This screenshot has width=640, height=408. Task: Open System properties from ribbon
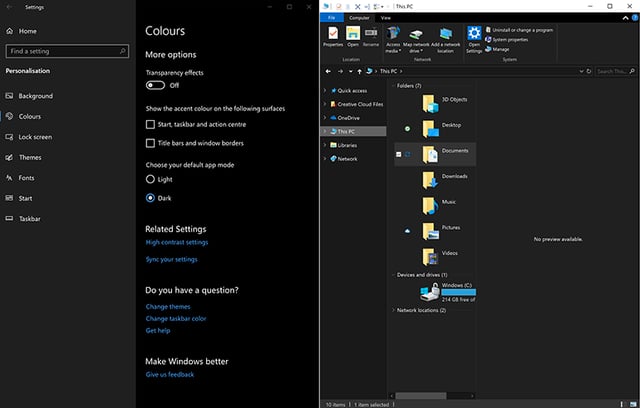pyautogui.click(x=506, y=40)
